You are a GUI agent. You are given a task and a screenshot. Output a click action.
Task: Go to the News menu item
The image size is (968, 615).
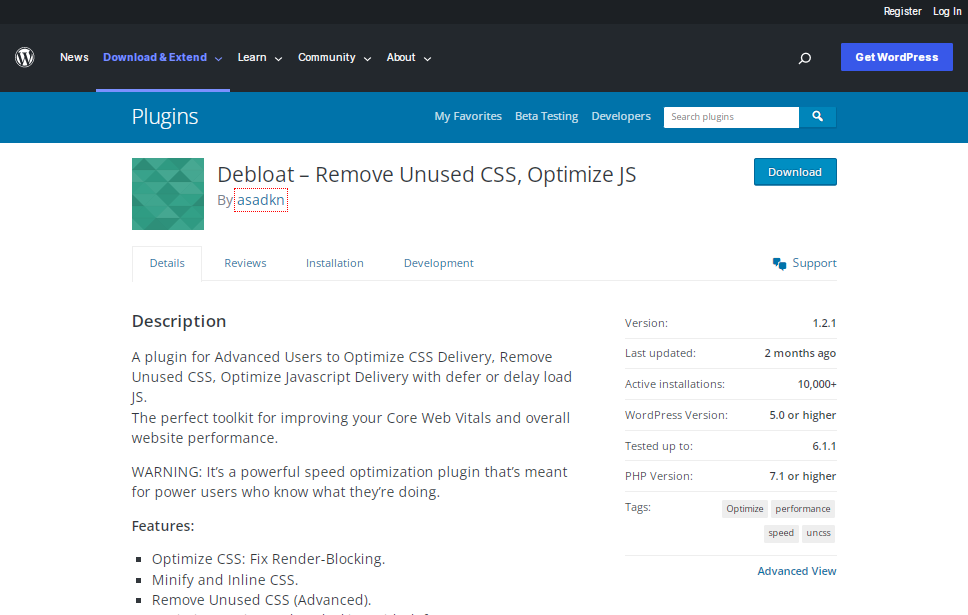pyautogui.click(x=74, y=58)
